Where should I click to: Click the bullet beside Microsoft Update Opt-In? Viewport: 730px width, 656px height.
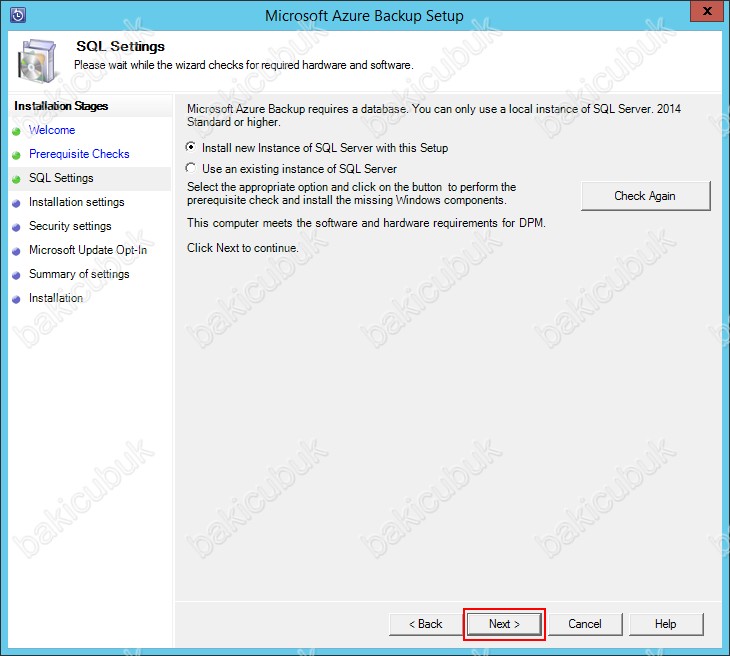(x=16, y=252)
